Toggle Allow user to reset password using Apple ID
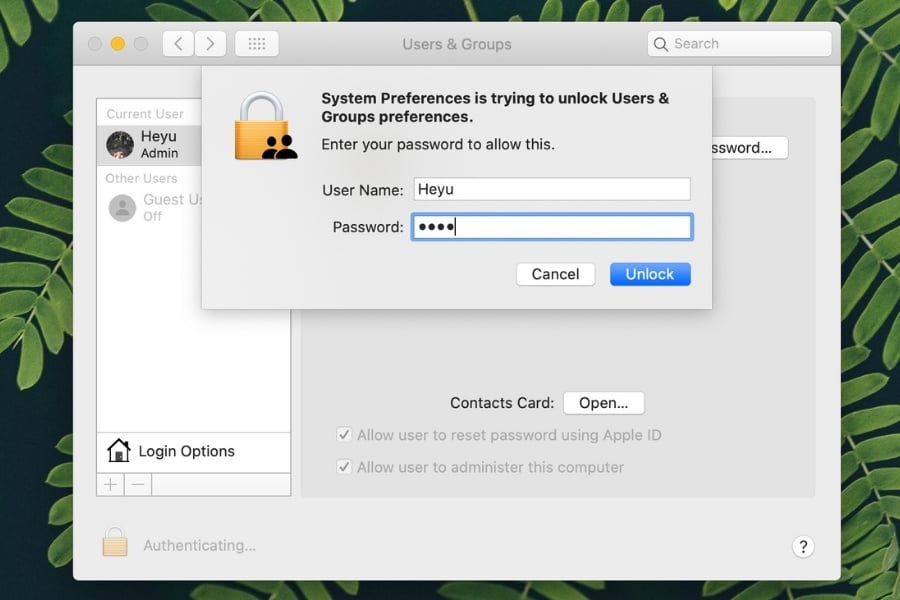Image resolution: width=900 pixels, height=600 pixels. (344, 435)
